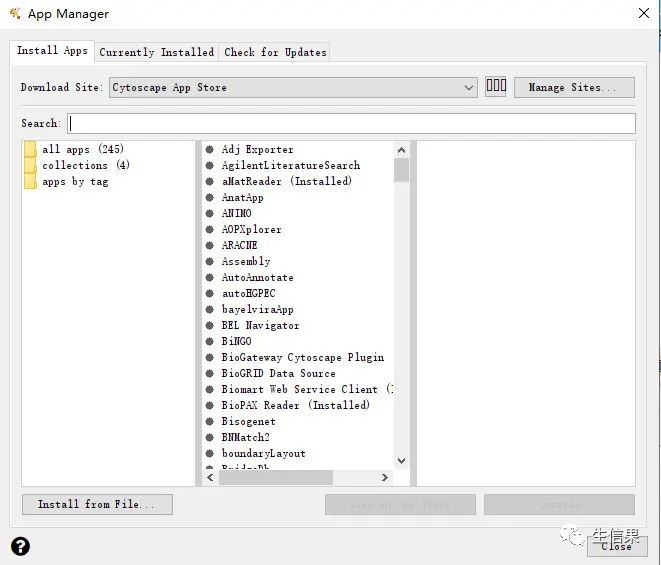Click the app list scroll up arrow

pos(401,150)
